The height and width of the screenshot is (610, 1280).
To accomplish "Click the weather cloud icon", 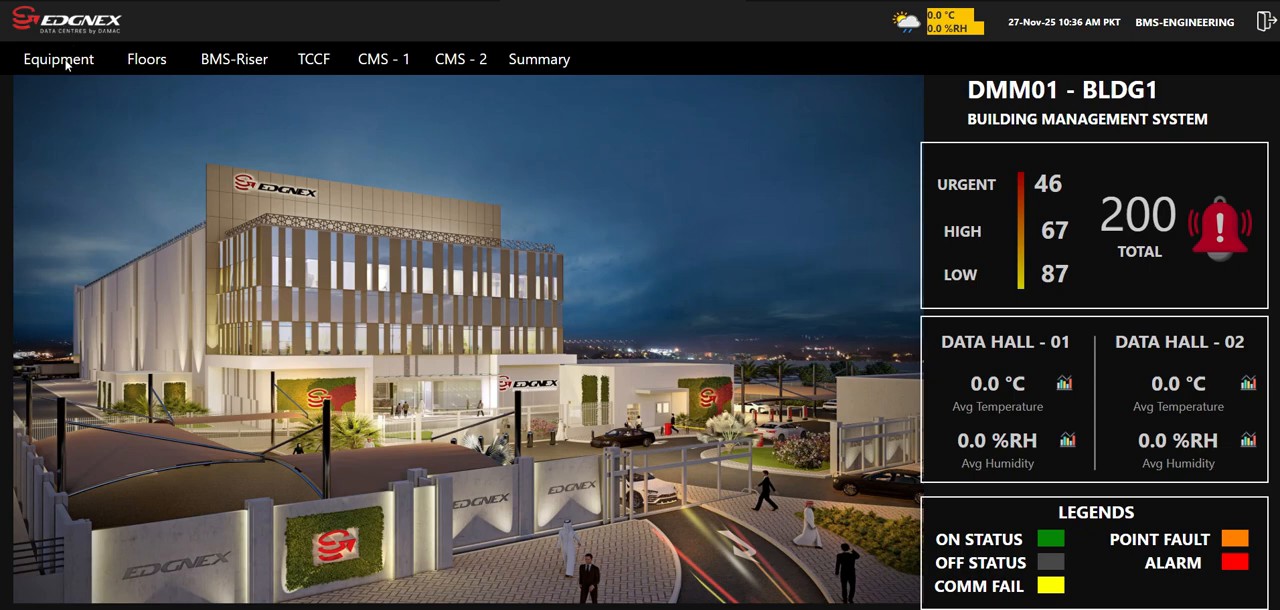I will pos(907,21).
